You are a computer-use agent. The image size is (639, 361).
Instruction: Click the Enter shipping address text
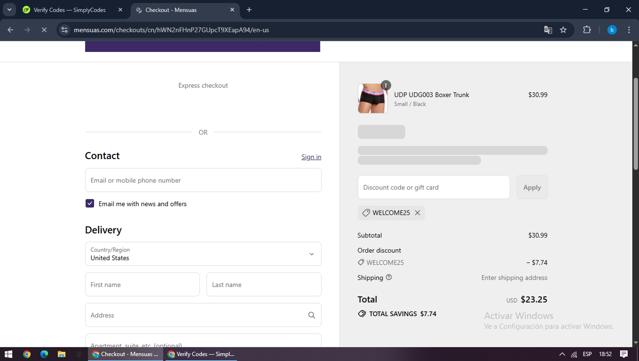click(x=514, y=277)
